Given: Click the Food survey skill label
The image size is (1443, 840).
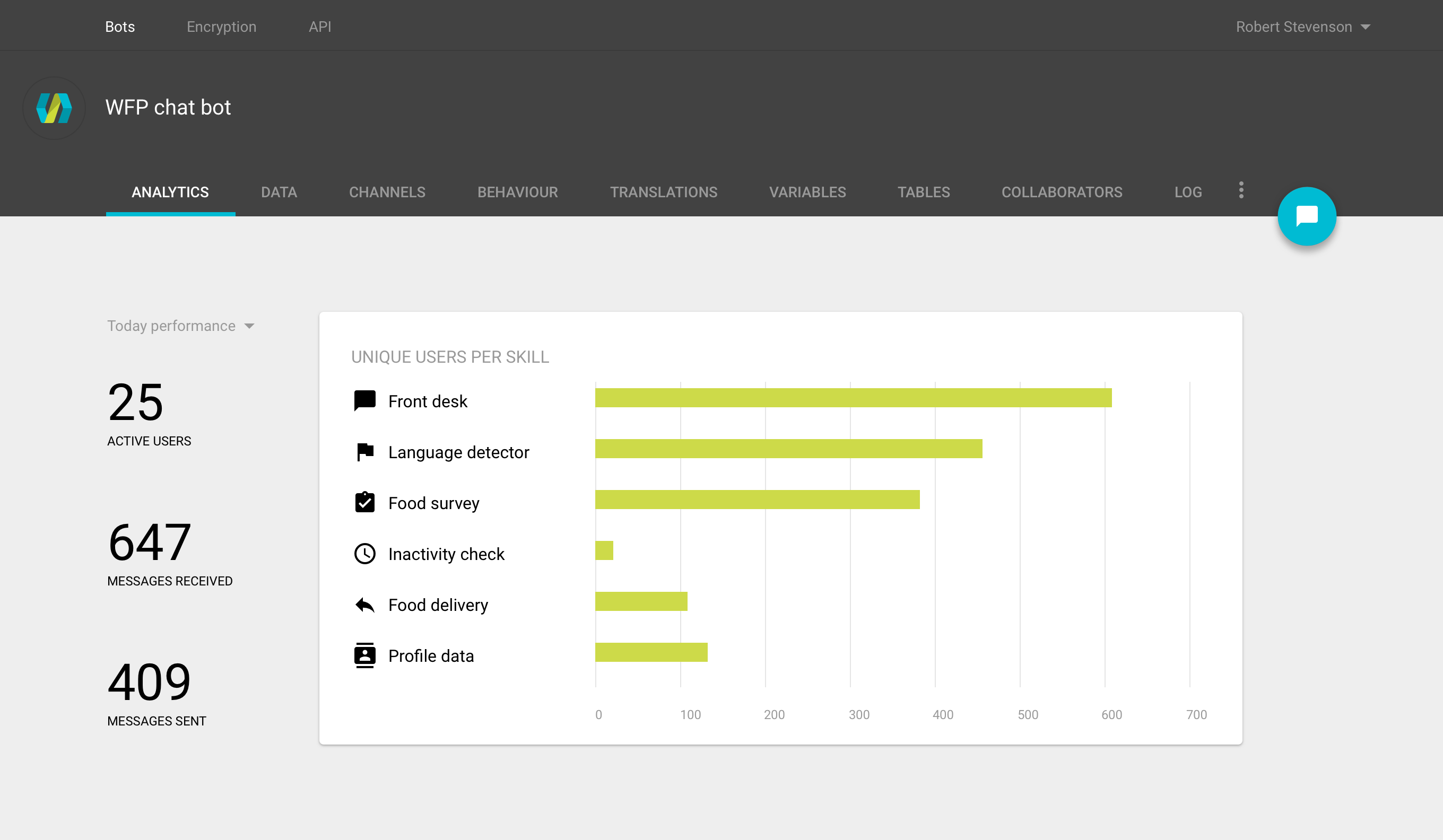Looking at the screenshot, I should 433,503.
